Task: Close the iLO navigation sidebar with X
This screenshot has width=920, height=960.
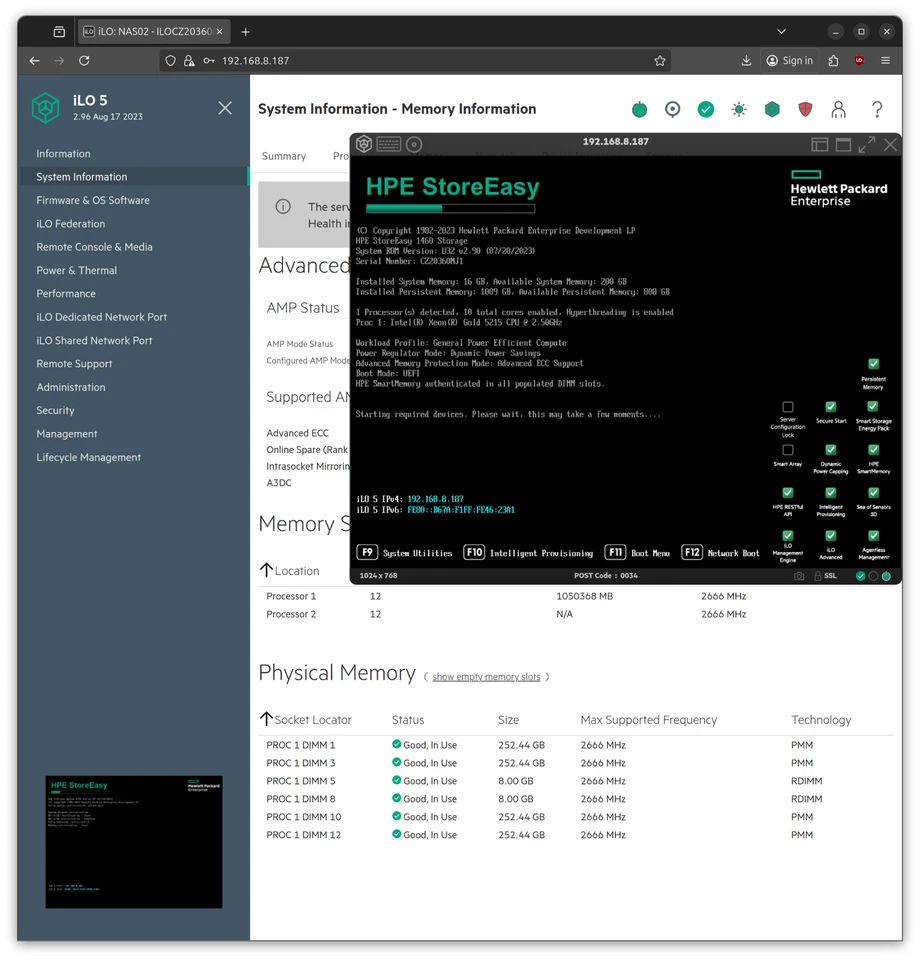Action: click(x=225, y=108)
